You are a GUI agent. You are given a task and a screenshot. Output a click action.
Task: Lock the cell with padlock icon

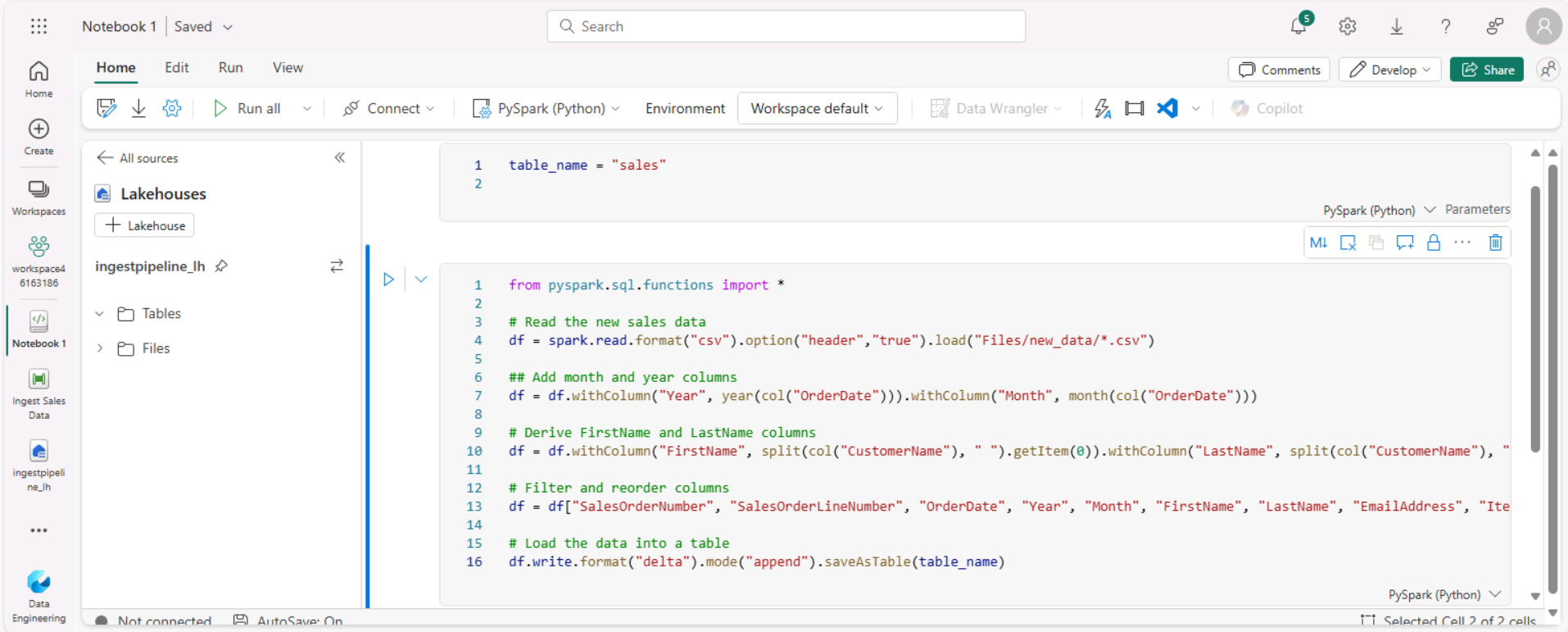point(1434,243)
